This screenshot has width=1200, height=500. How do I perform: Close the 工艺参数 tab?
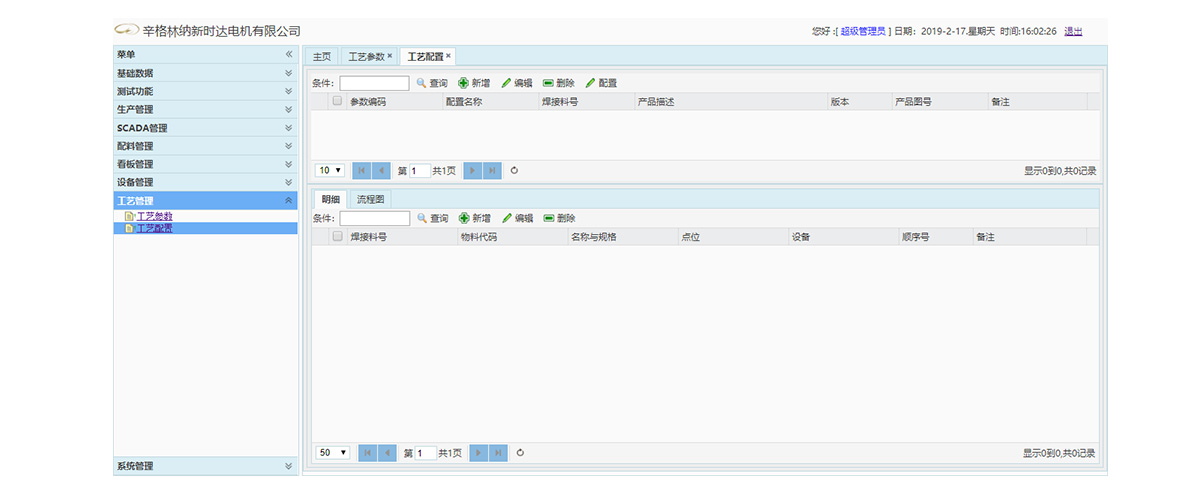(390, 56)
